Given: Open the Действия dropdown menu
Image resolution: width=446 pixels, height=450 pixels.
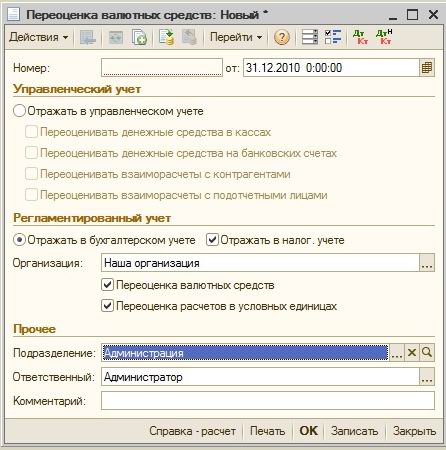Looking at the screenshot, I should [x=39, y=37].
